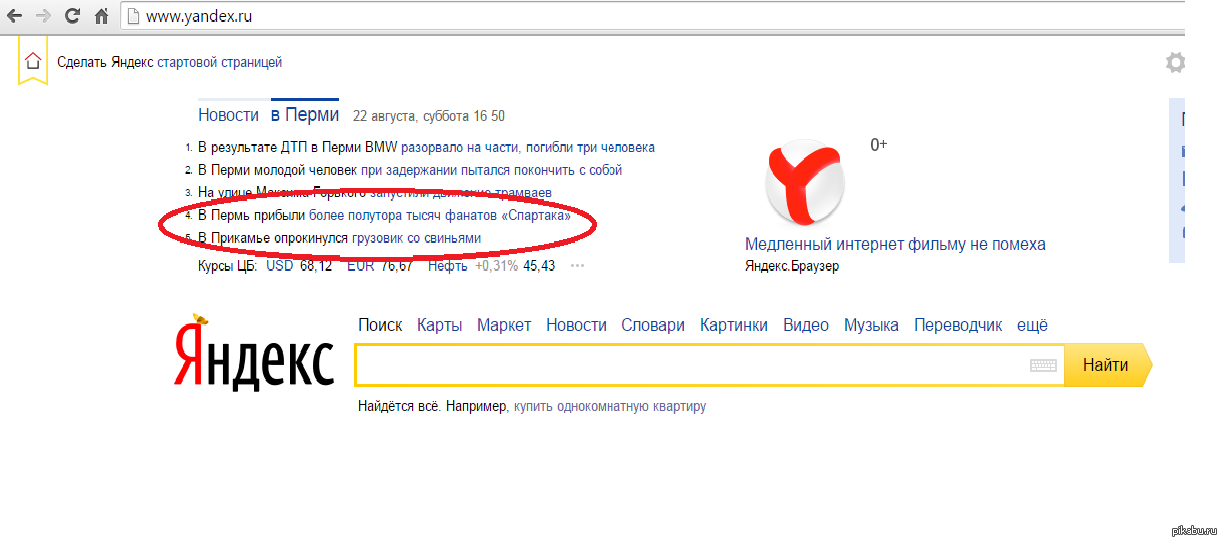Viewport: 1222px width, 542px height.
Task: Open the settings gear icon
Action: coord(1176,63)
